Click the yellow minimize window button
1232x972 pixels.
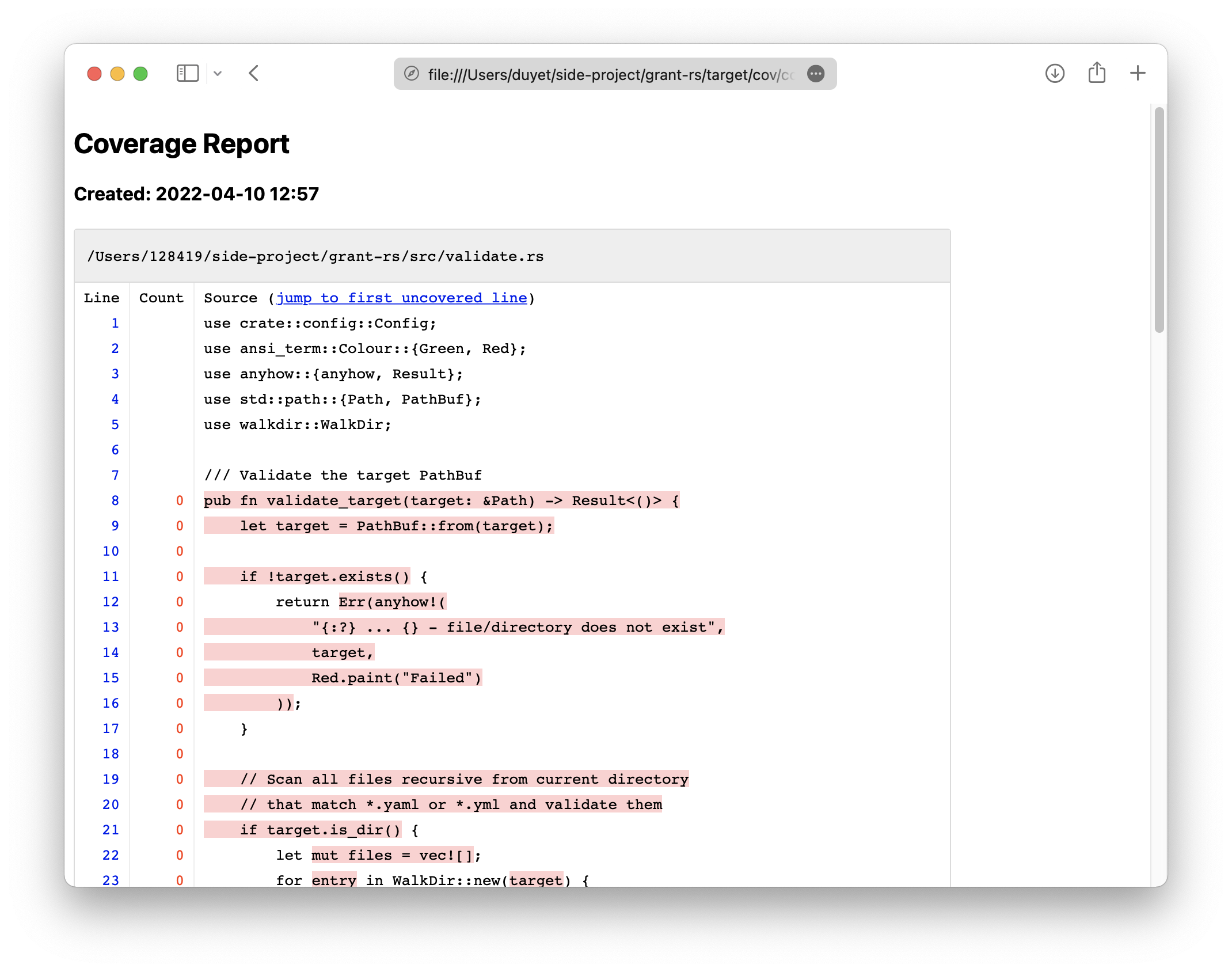(117, 74)
